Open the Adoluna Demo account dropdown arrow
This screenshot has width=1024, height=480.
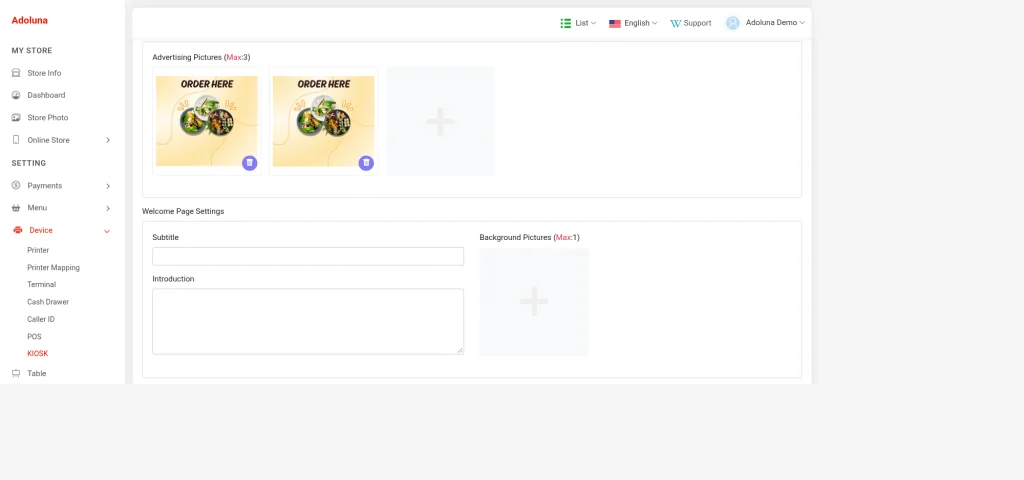(x=802, y=23)
